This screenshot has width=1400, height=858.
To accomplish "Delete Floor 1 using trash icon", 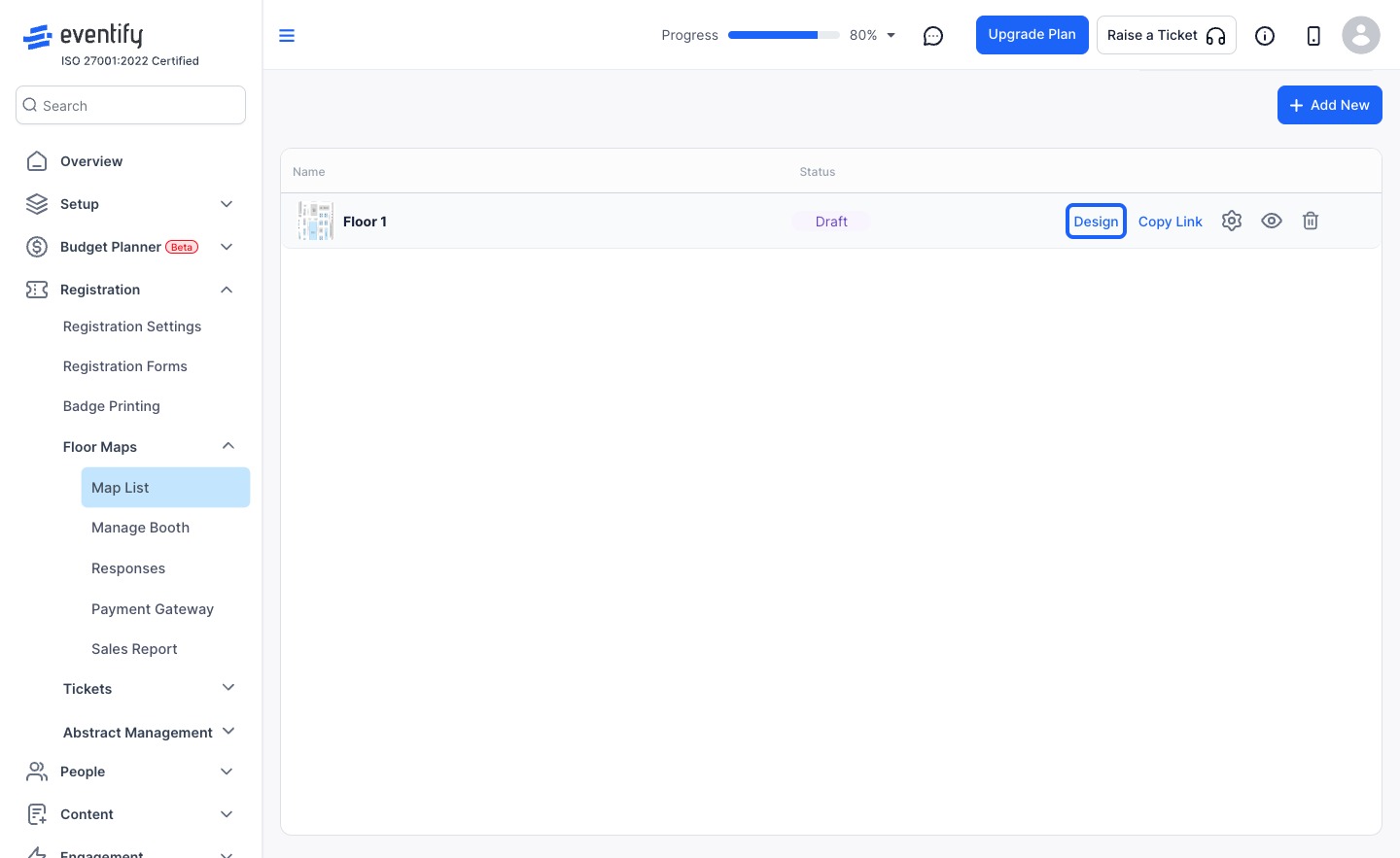I will [x=1311, y=221].
